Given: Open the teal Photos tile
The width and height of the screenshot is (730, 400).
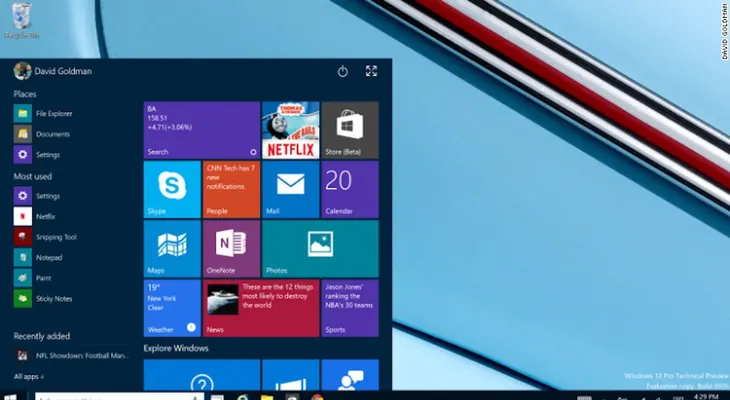Looking at the screenshot, I should 320,249.
